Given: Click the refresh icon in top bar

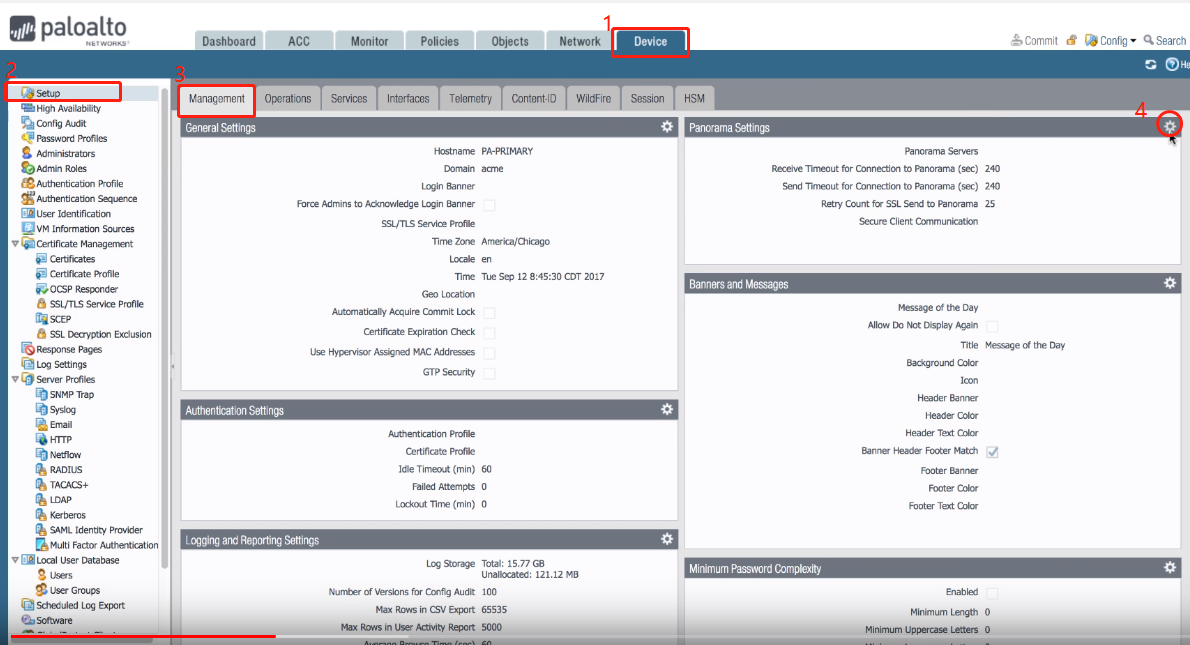Looking at the screenshot, I should (x=1151, y=65).
